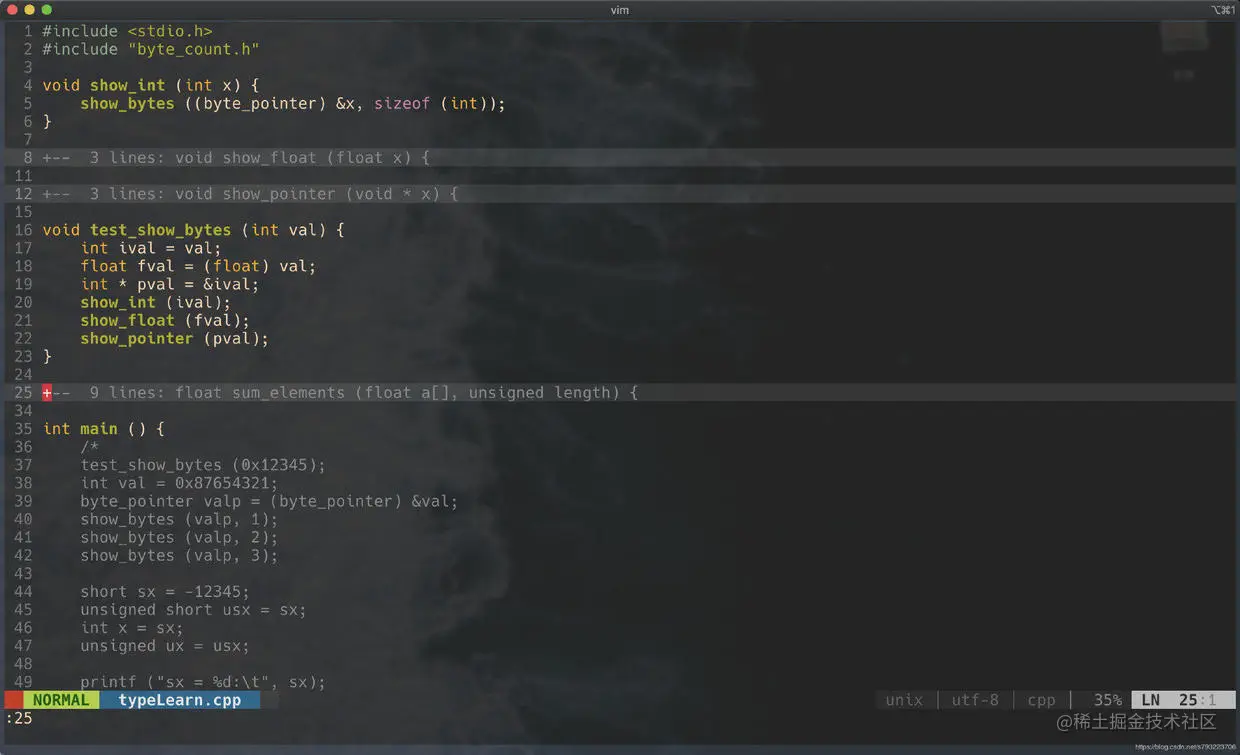The width and height of the screenshot is (1240, 755).
Task: Click the 'unsigned short usx = sx;' line
Action: coord(193,609)
